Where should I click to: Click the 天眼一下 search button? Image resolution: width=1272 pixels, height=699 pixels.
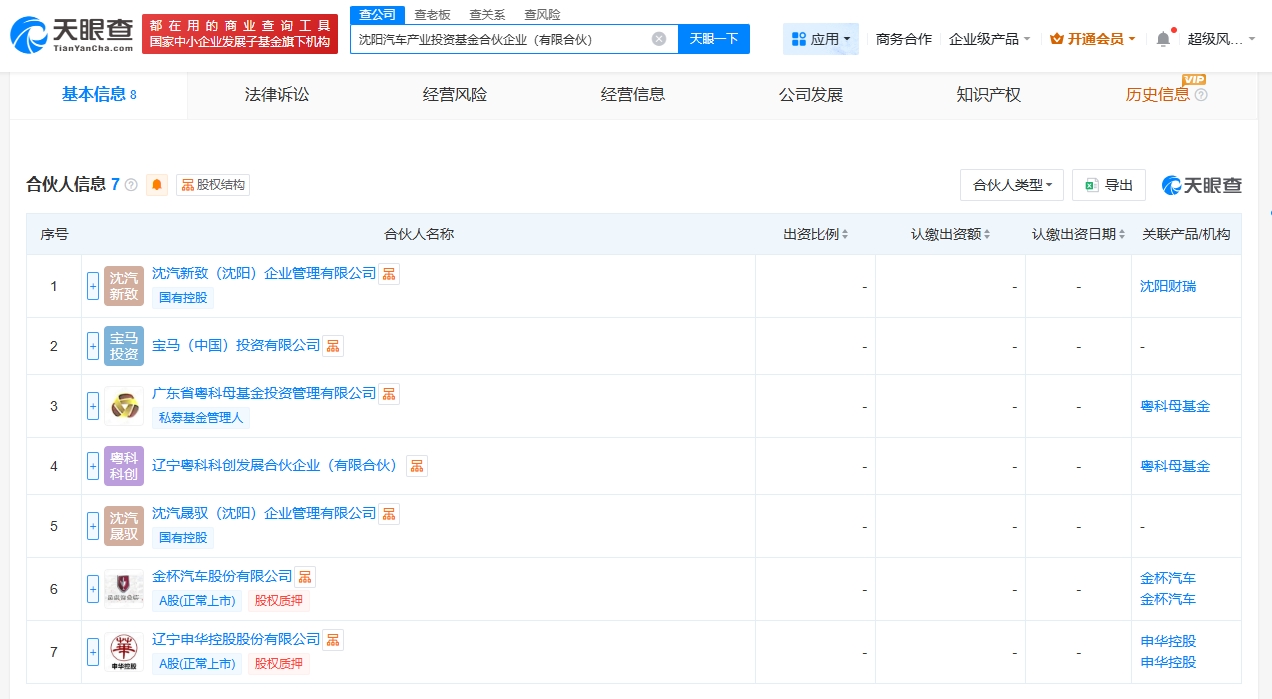point(714,39)
